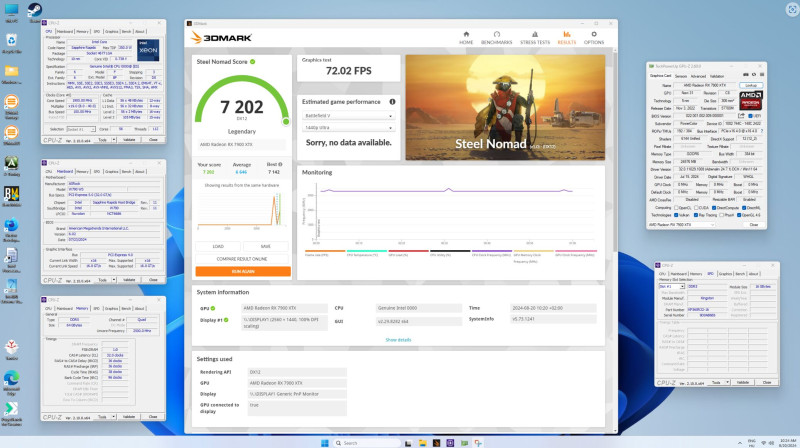Click the SAVE button in 3DMark
Image resolution: width=800 pixels, height=448 pixels.
[x=266, y=246]
